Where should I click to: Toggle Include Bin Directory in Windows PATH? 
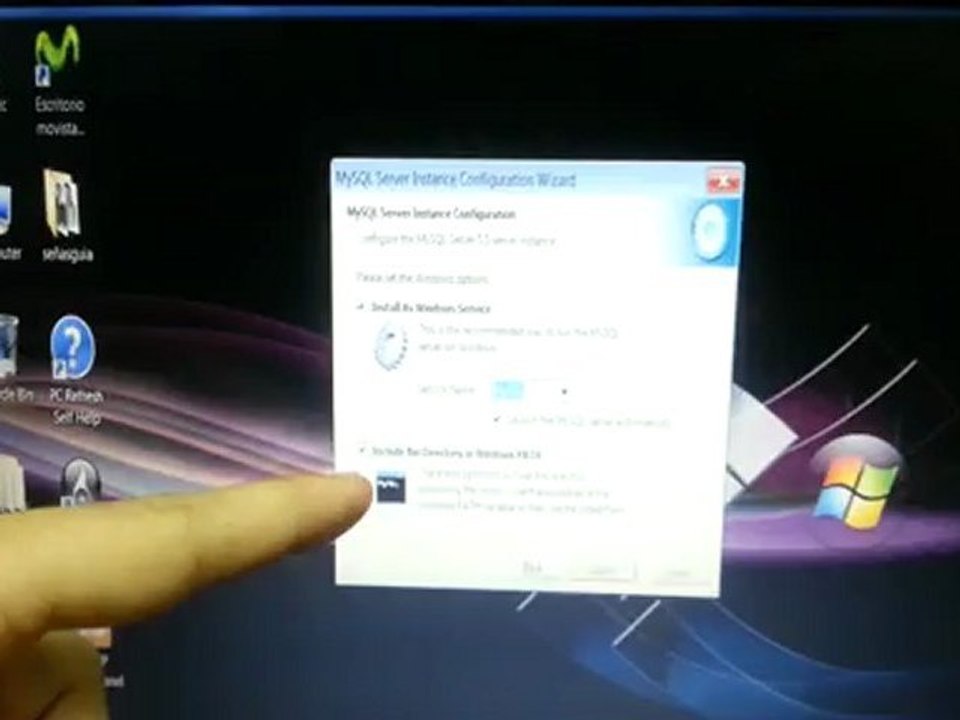click(361, 451)
